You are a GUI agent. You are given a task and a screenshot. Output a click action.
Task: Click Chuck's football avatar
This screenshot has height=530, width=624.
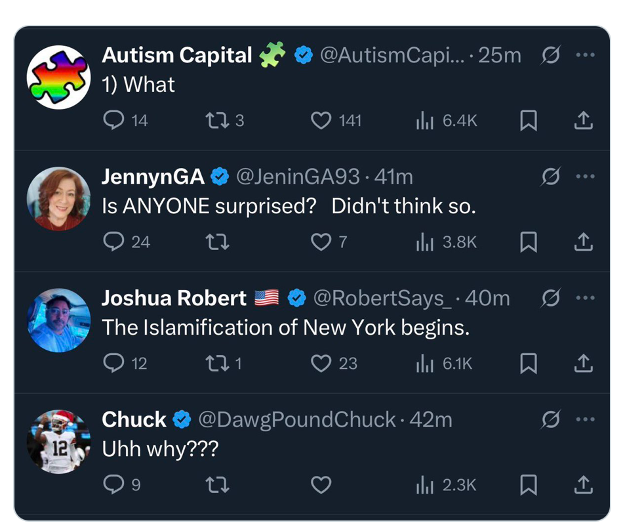pyautogui.click(x=59, y=440)
